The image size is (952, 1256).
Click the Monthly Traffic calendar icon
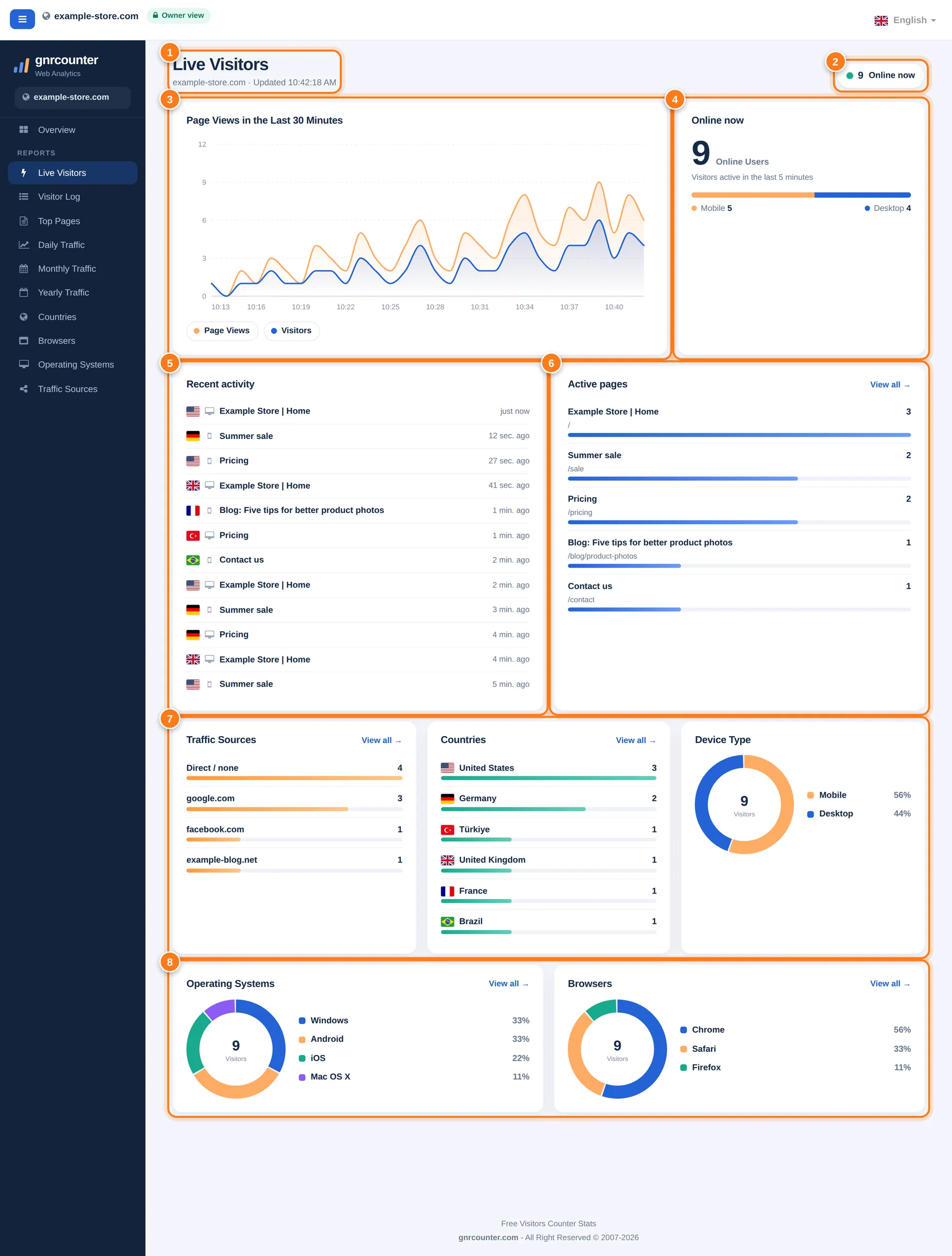23,269
